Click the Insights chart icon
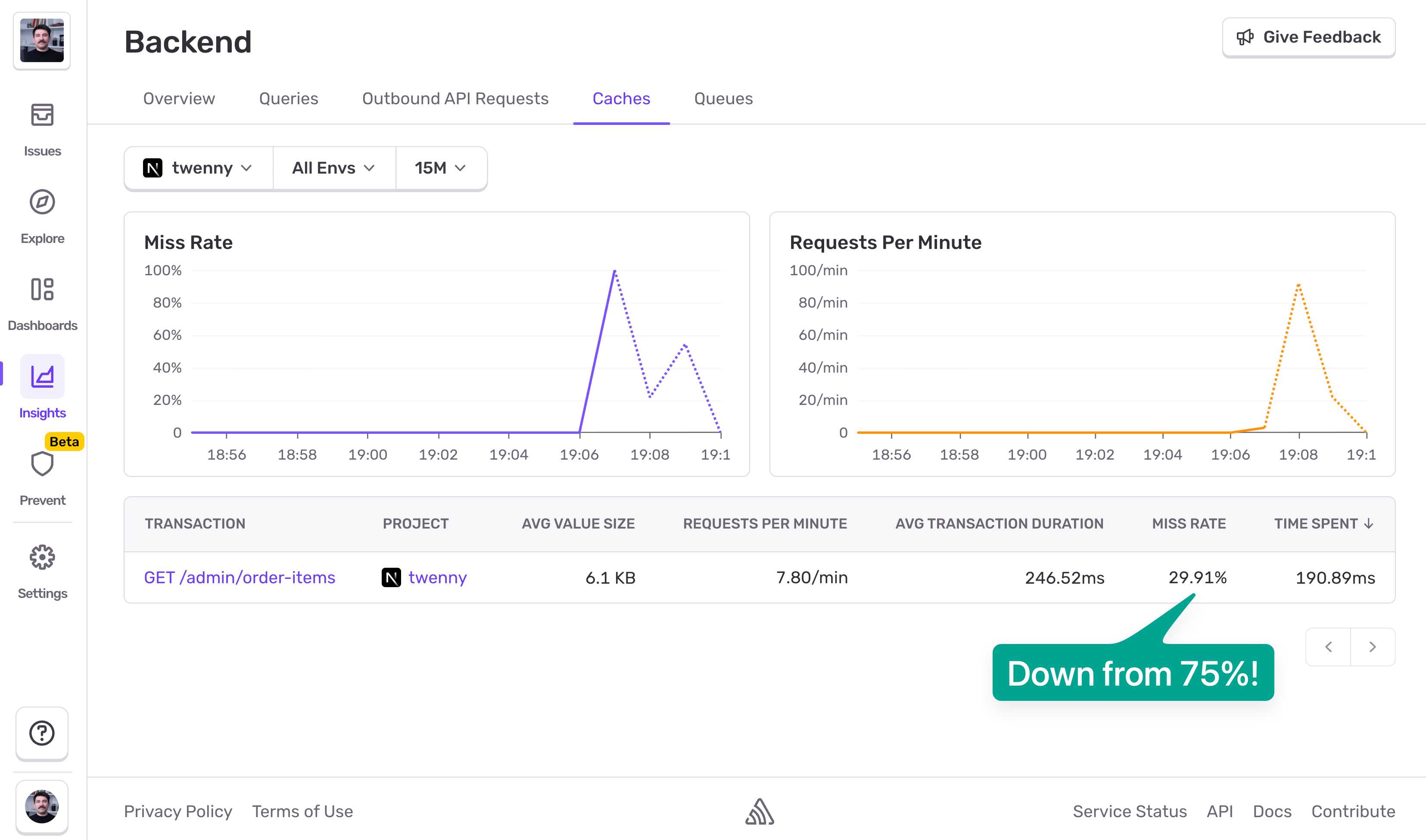1426x840 pixels. click(x=42, y=376)
